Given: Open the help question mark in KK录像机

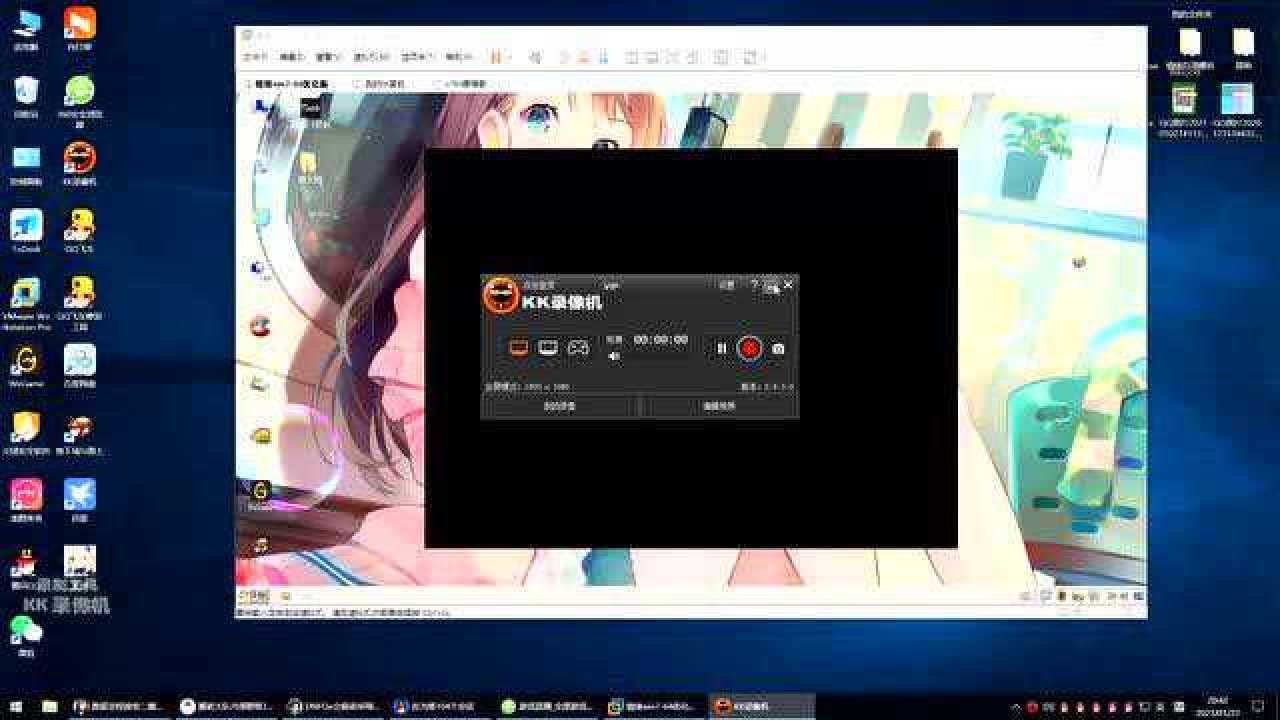Looking at the screenshot, I should [754, 285].
